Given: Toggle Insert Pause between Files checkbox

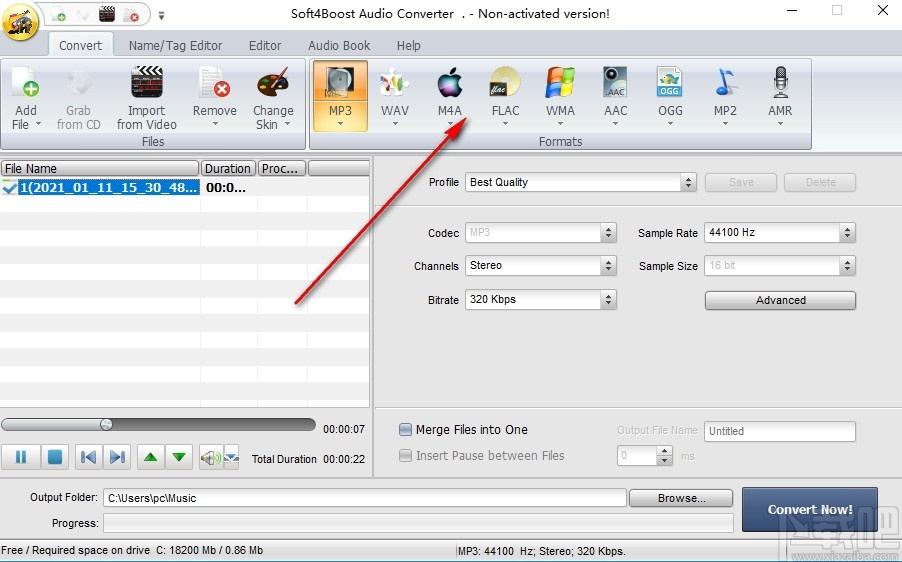Looking at the screenshot, I should pyautogui.click(x=406, y=456).
